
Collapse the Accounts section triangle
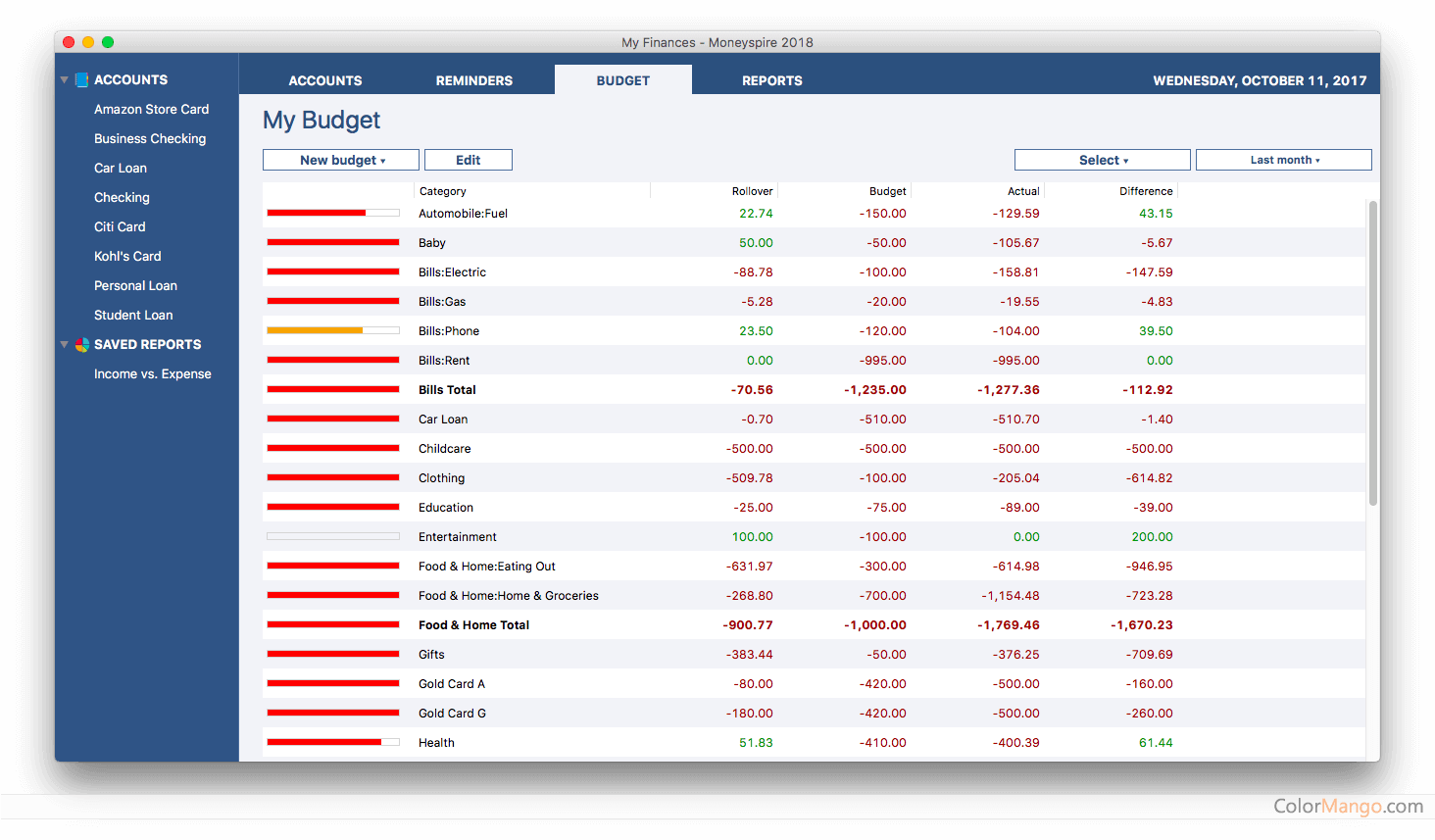click(65, 80)
